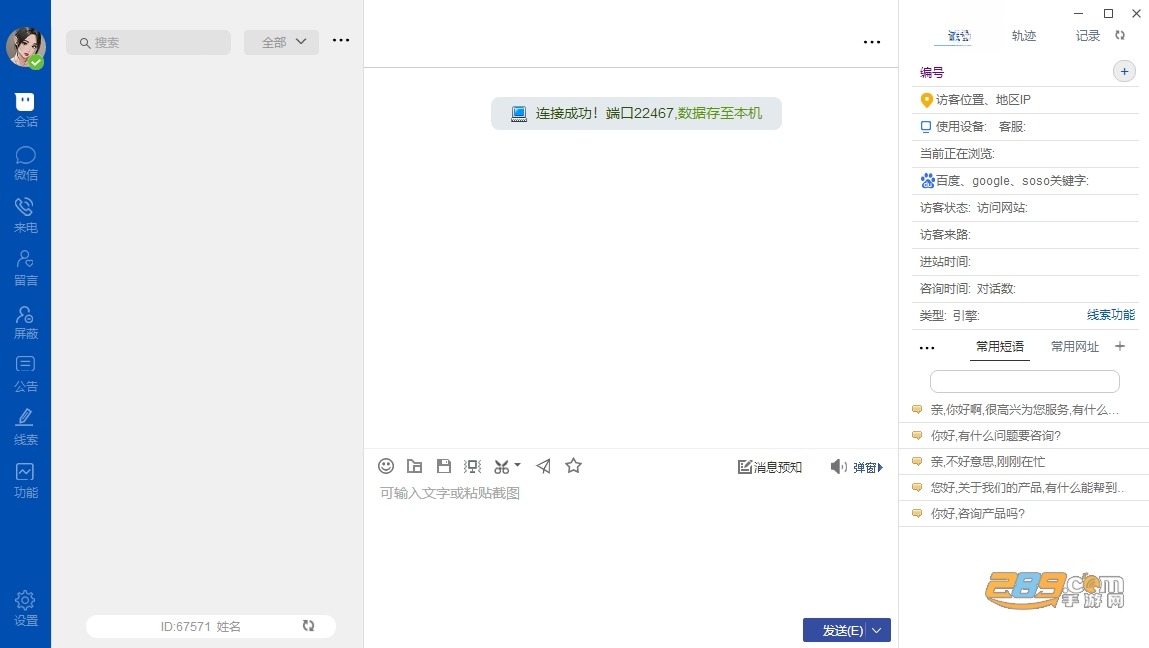The height and width of the screenshot is (648, 1149).
Task: Click 百度、google、soso关键字 row
Action: point(1025,181)
